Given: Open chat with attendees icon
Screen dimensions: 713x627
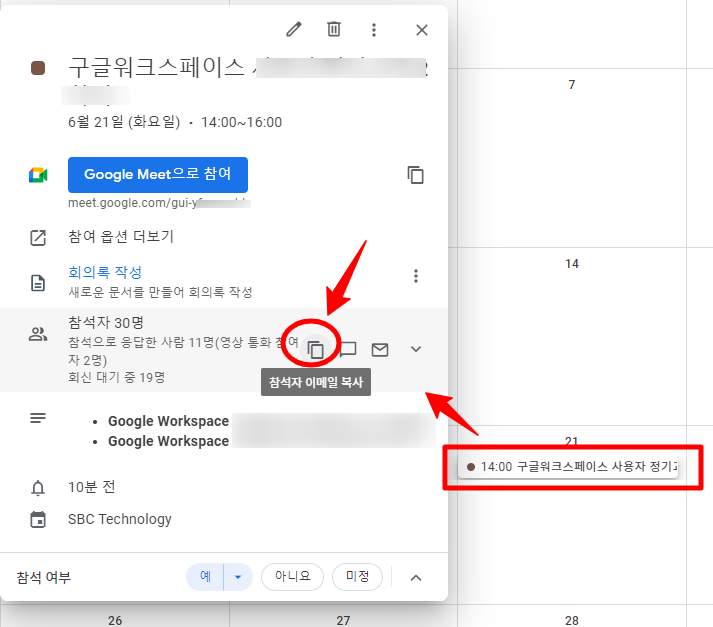Looking at the screenshot, I should tap(348, 349).
